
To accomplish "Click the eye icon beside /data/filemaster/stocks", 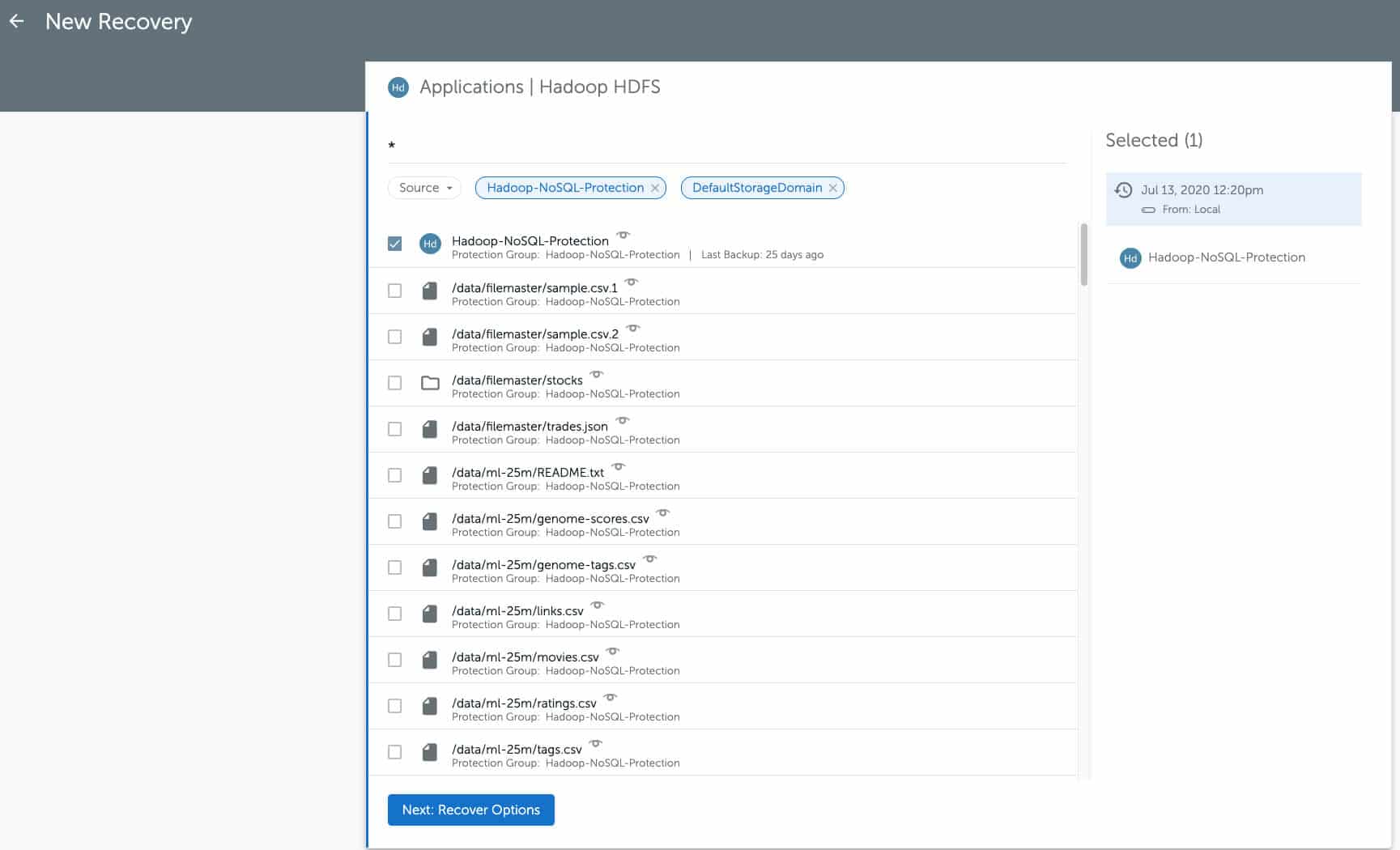I will (x=597, y=374).
